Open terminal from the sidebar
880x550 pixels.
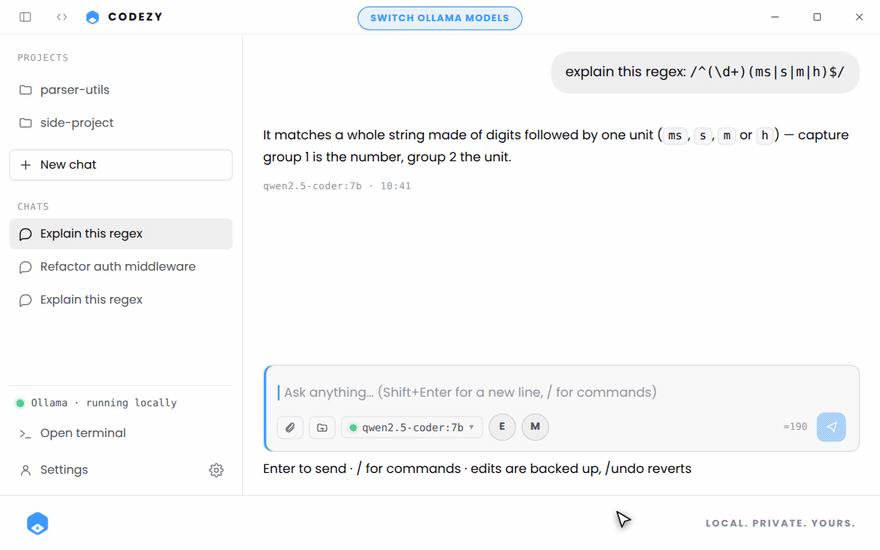click(121, 433)
